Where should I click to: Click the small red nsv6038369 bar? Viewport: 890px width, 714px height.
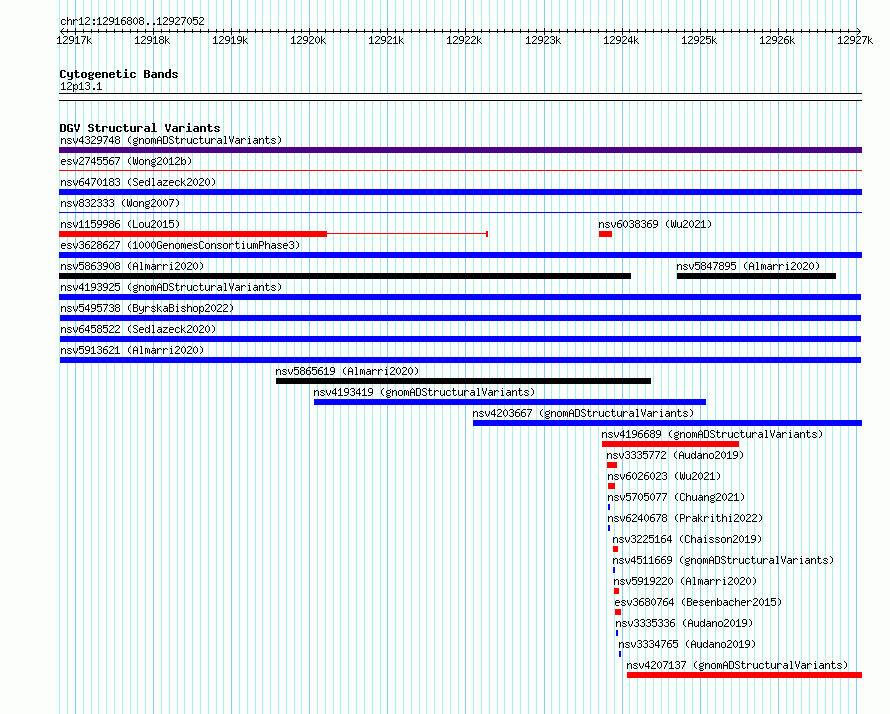click(x=605, y=234)
